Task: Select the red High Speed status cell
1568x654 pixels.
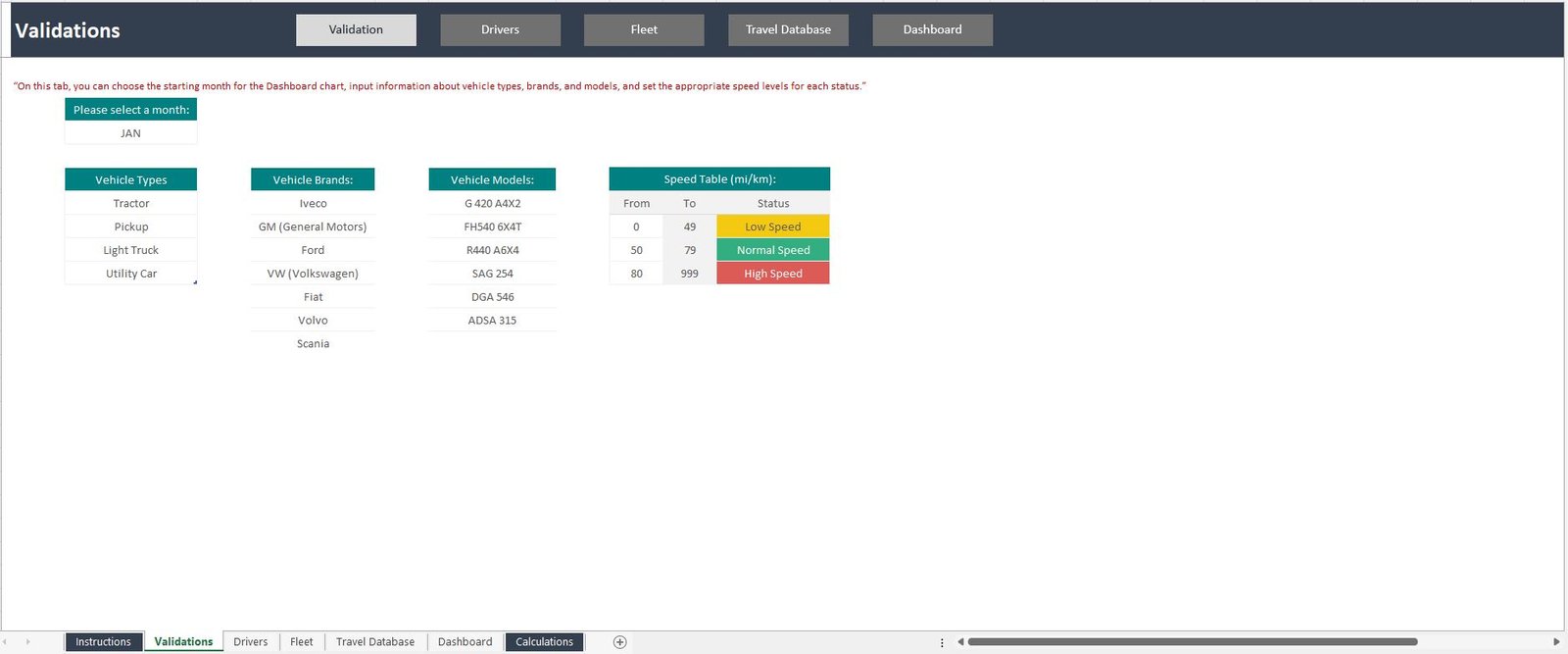Action: (772, 274)
